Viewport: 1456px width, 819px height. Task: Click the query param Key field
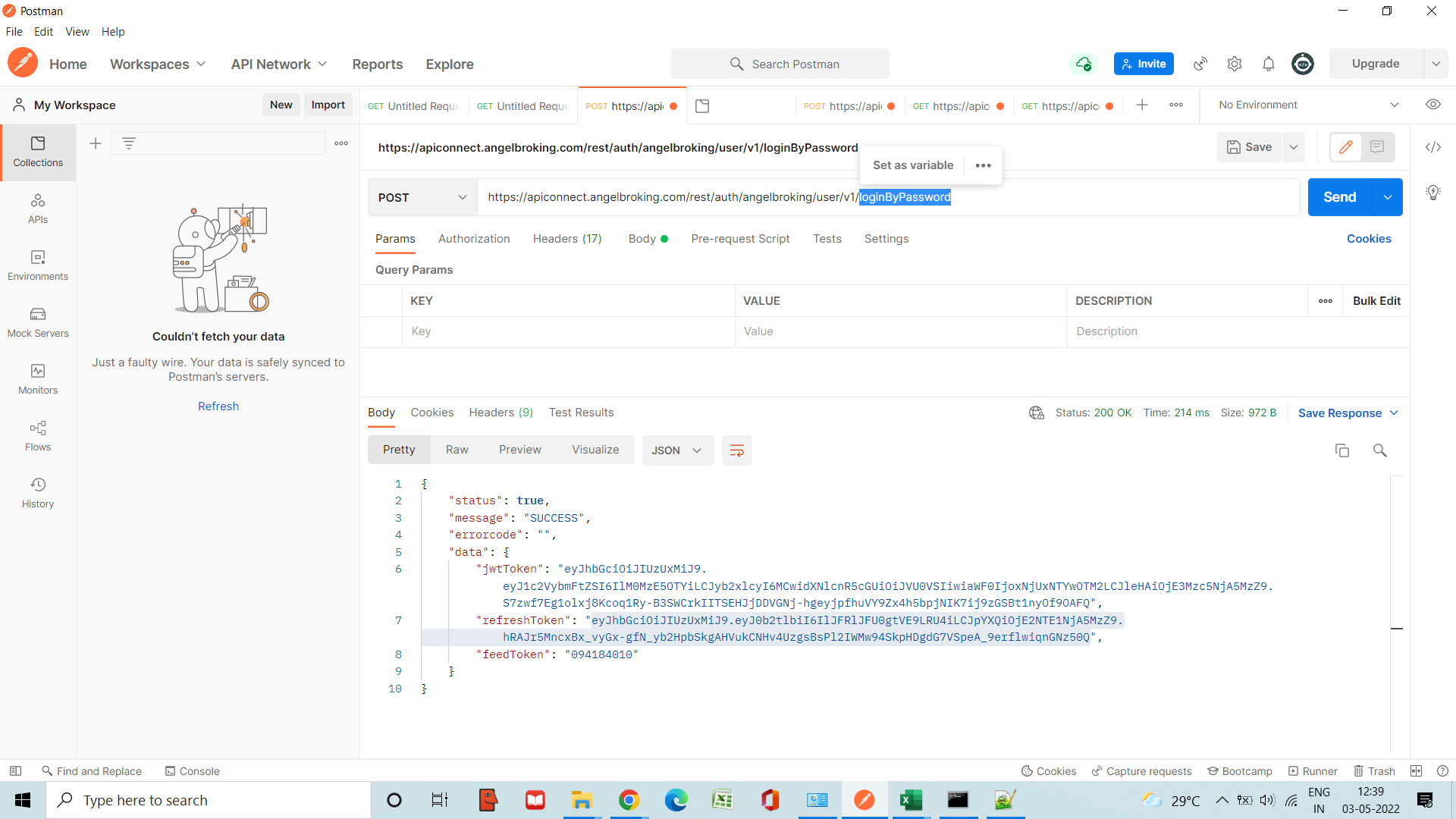[x=568, y=331]
